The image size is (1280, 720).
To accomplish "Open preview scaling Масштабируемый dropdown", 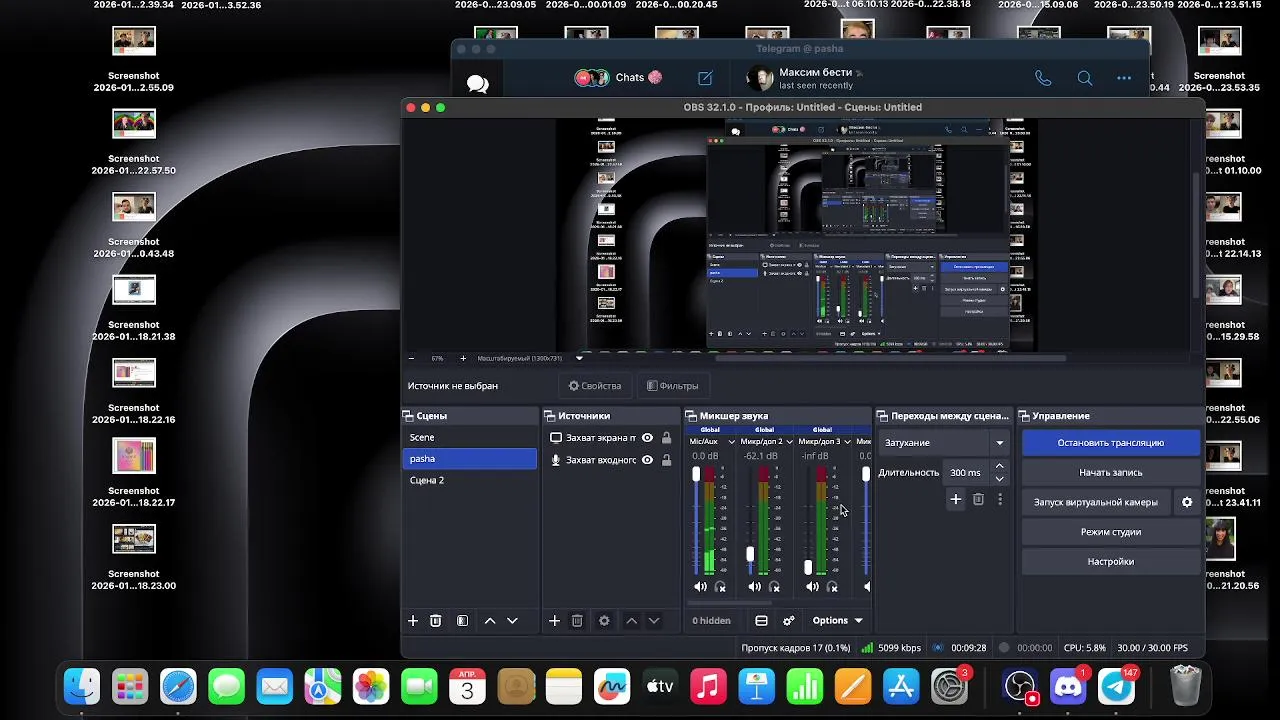I will click(x=529, y=358).
